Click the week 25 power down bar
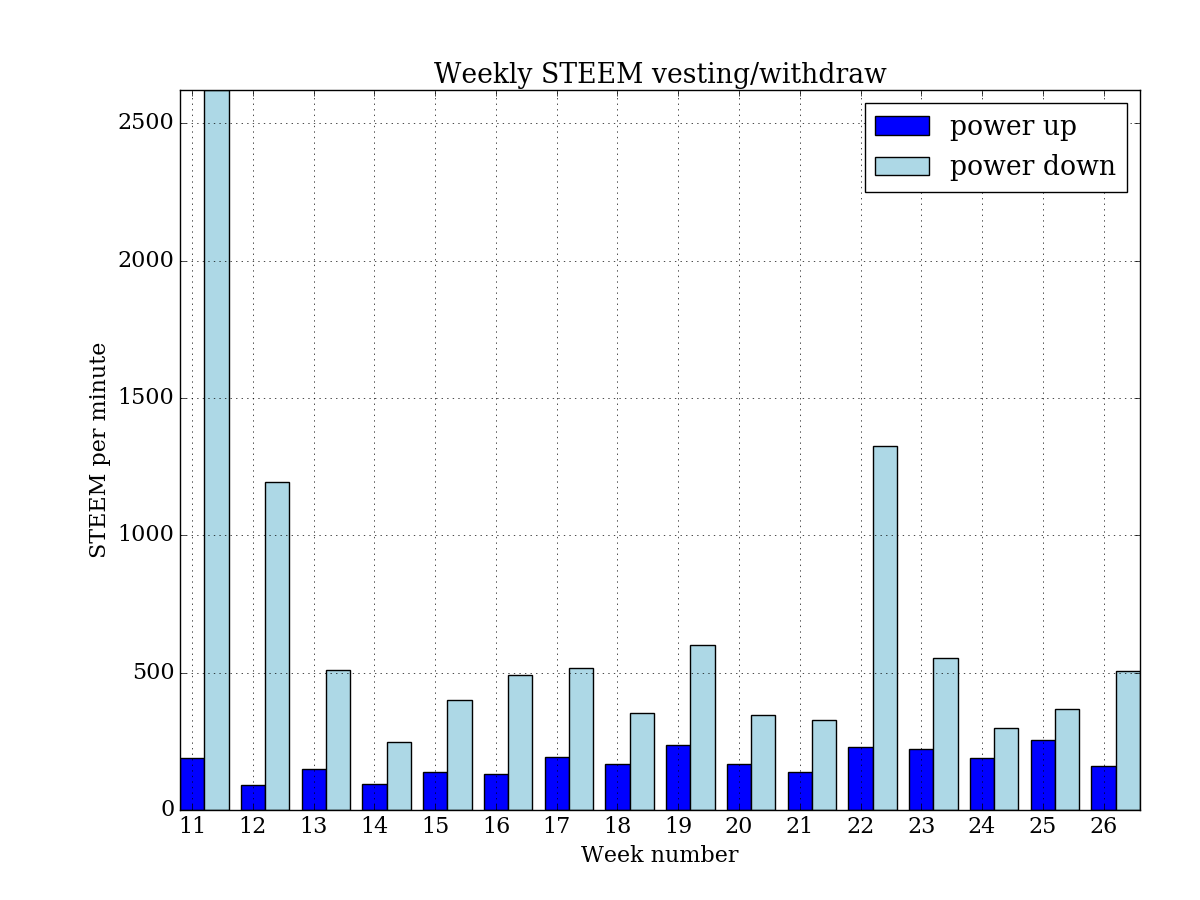 pyautogui.click(x=1067, y=759)
